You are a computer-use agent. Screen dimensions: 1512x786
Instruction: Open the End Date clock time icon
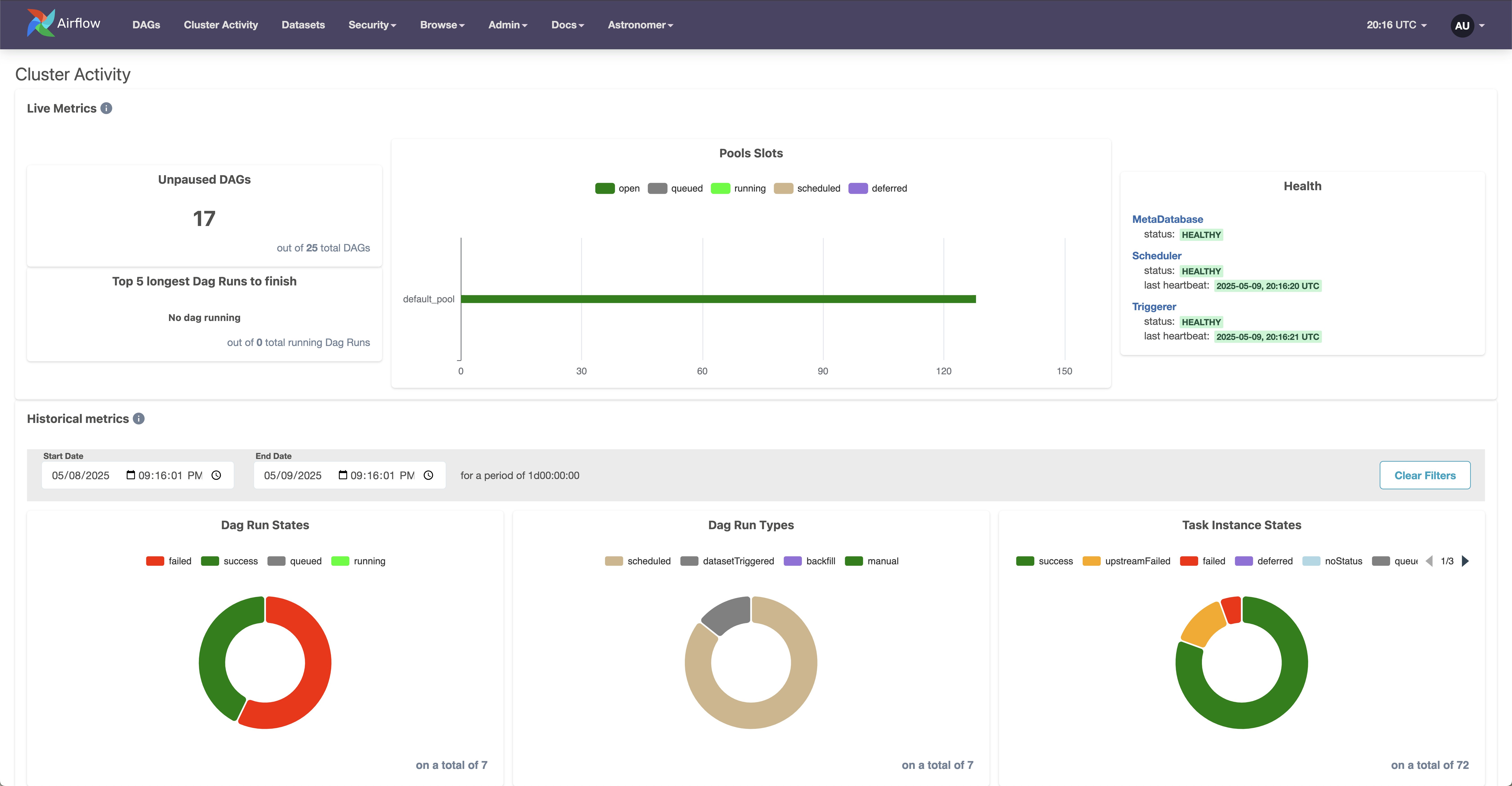pos(428,475)
